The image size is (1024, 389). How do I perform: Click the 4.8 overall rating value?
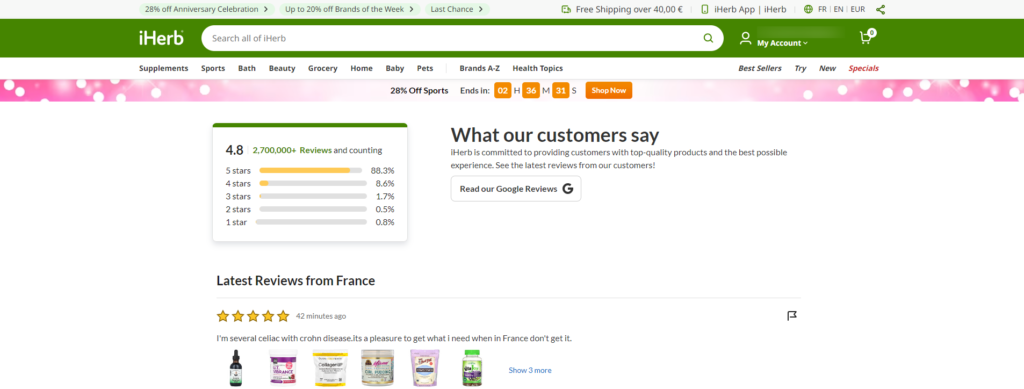click(x=234, y=150)
